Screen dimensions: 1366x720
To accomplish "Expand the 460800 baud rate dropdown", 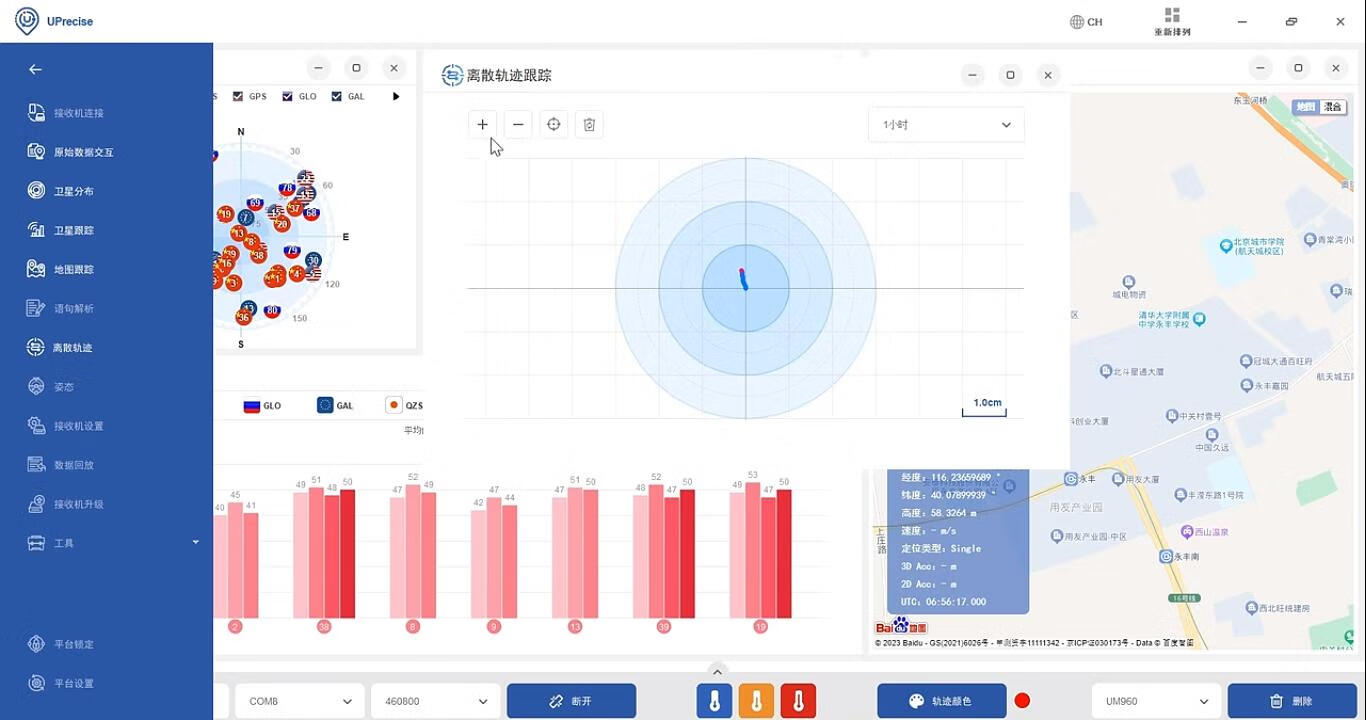I will pyautogui.click(x=435, y=701).
